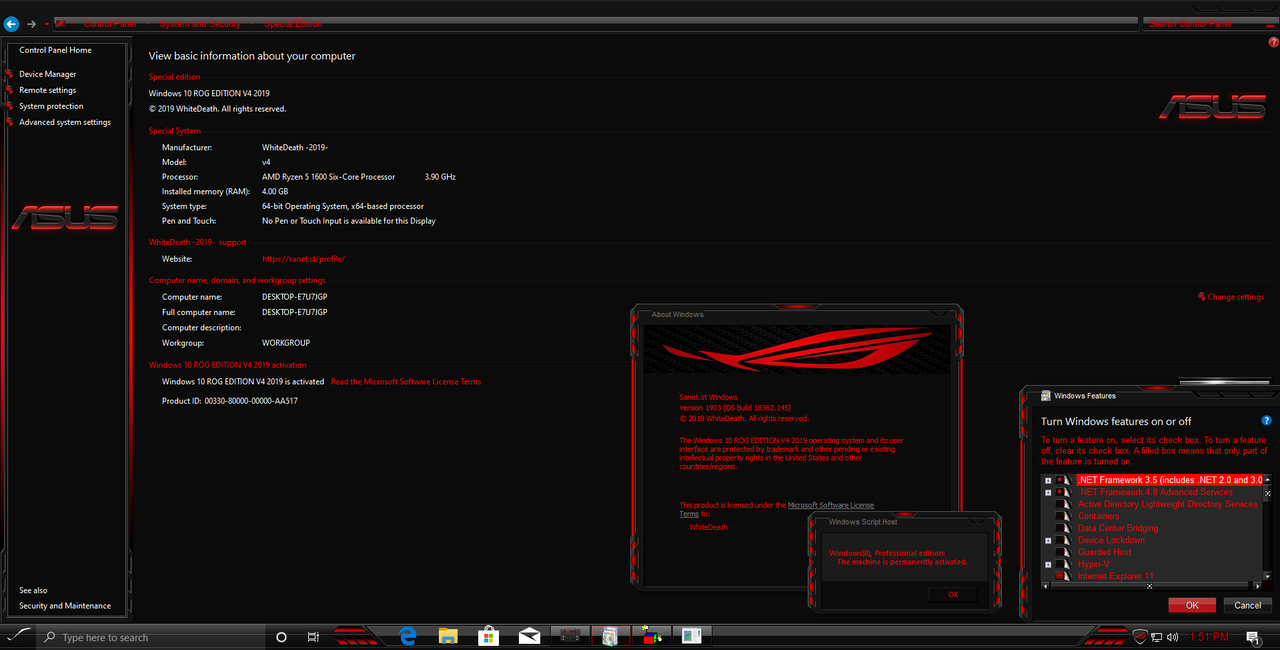
Task: Enable the Hyper-V checkbox
Action: (1059, 564)
